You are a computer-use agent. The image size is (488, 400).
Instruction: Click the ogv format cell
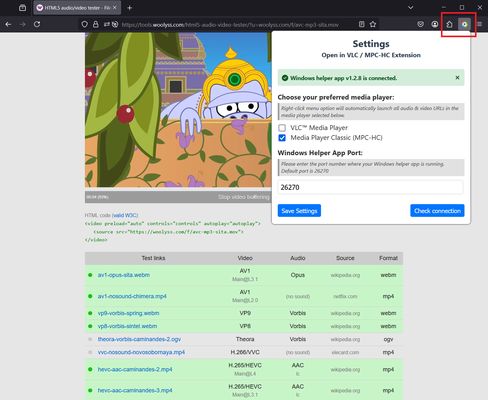[388, 339]
